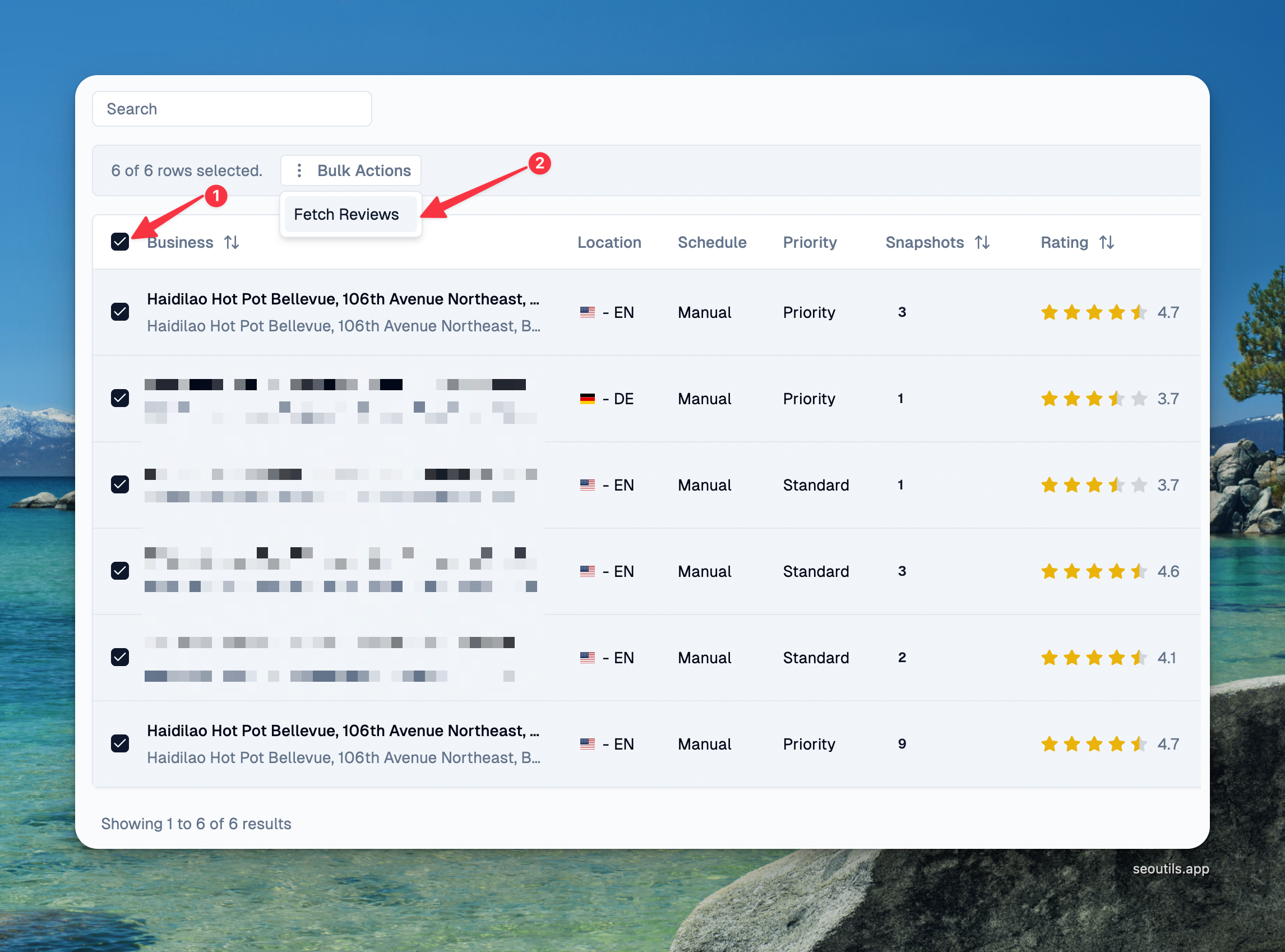Click the US flag in first Haidilao row
Screen dimensions: 1285x952
pyautogui.click(x=587, y=312)
